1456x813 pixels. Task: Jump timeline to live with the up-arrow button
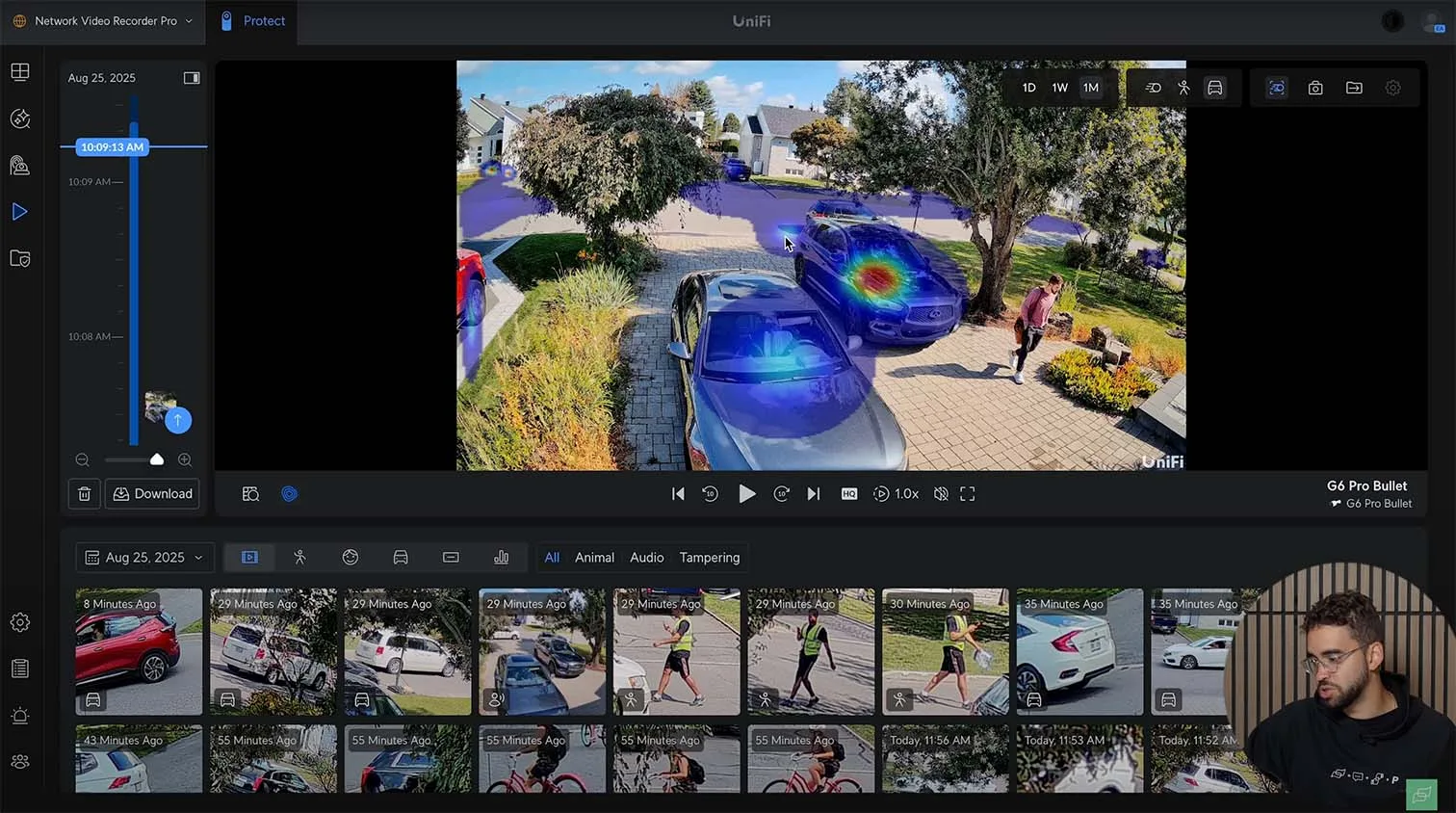pos(178,420)
